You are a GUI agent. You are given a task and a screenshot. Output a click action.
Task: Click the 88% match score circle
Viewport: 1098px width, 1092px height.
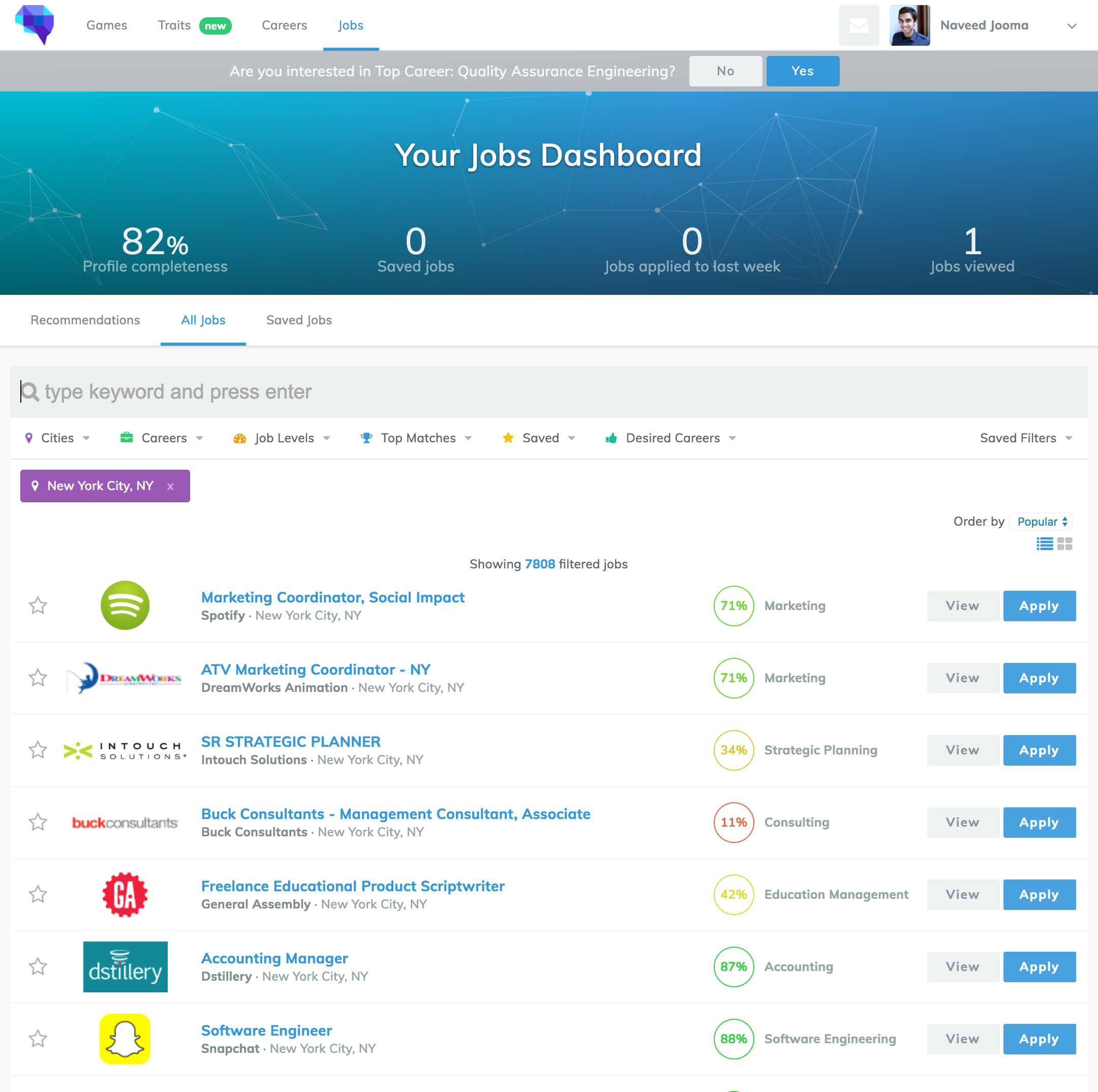(733, 1039)
